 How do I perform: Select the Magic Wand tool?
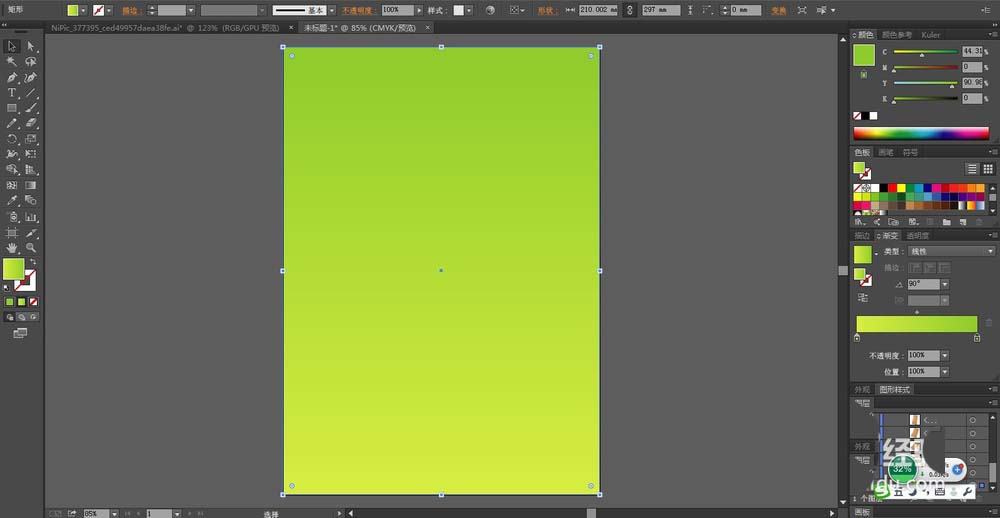point(11,61)
